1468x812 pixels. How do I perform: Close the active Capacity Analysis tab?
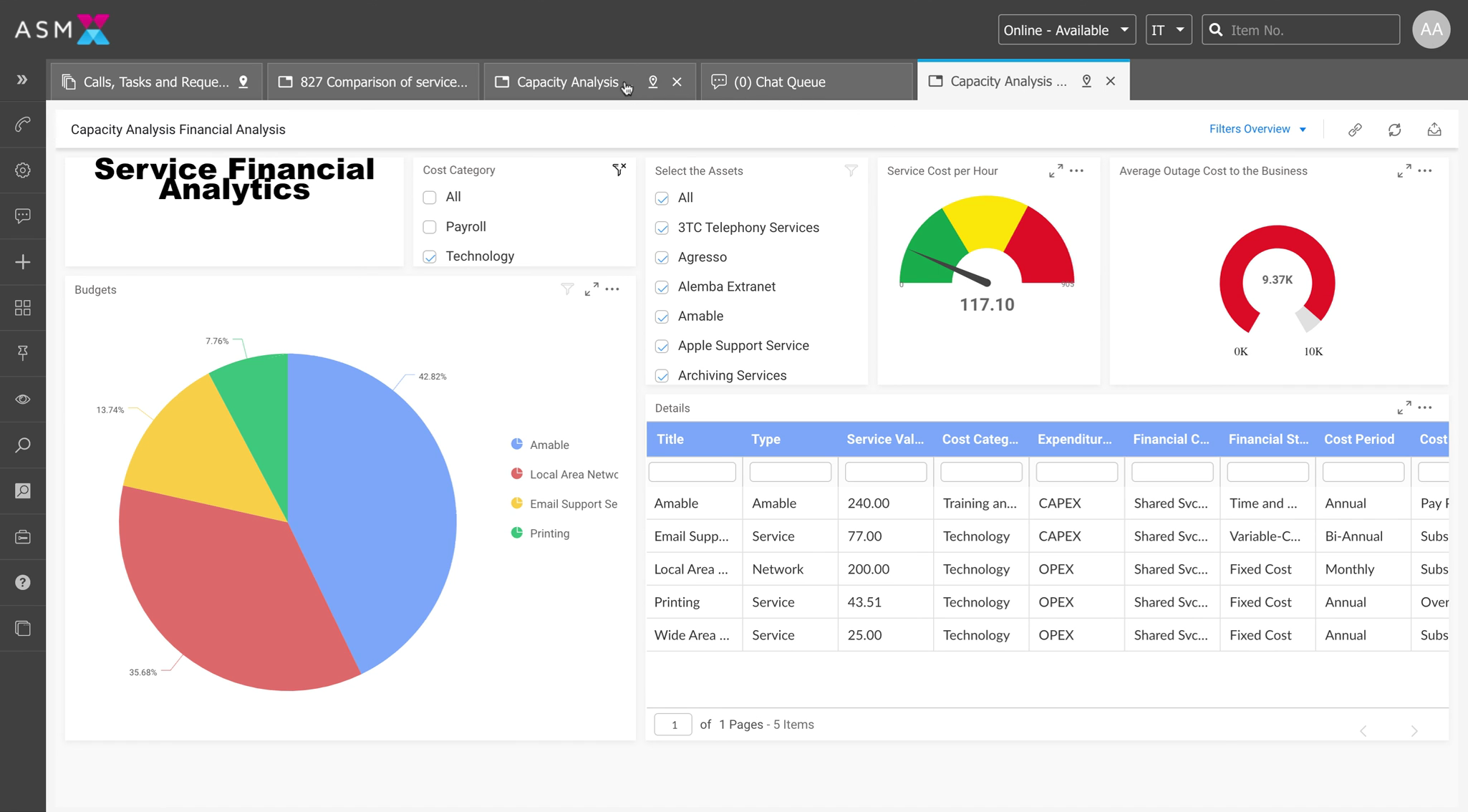click(1110, 81)
